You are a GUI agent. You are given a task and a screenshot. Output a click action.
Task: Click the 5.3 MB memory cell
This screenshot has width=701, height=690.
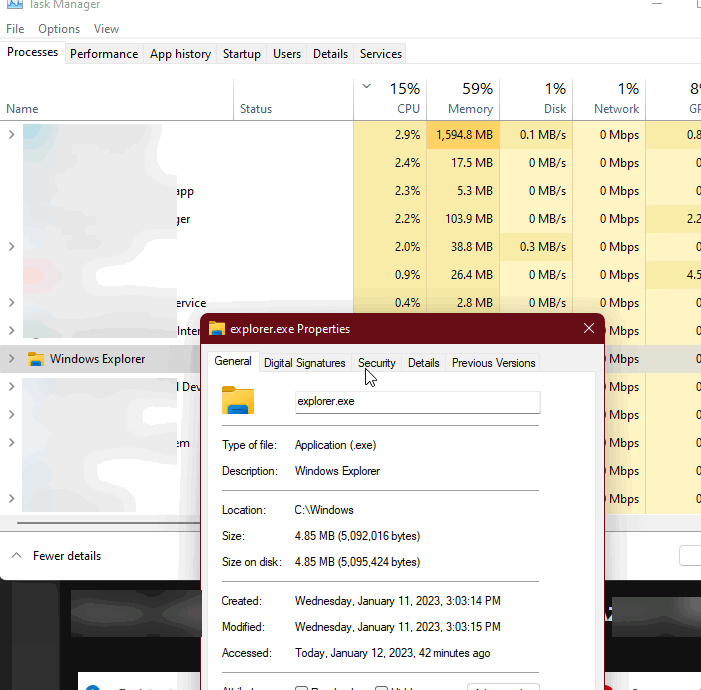[x=463, y=191]
